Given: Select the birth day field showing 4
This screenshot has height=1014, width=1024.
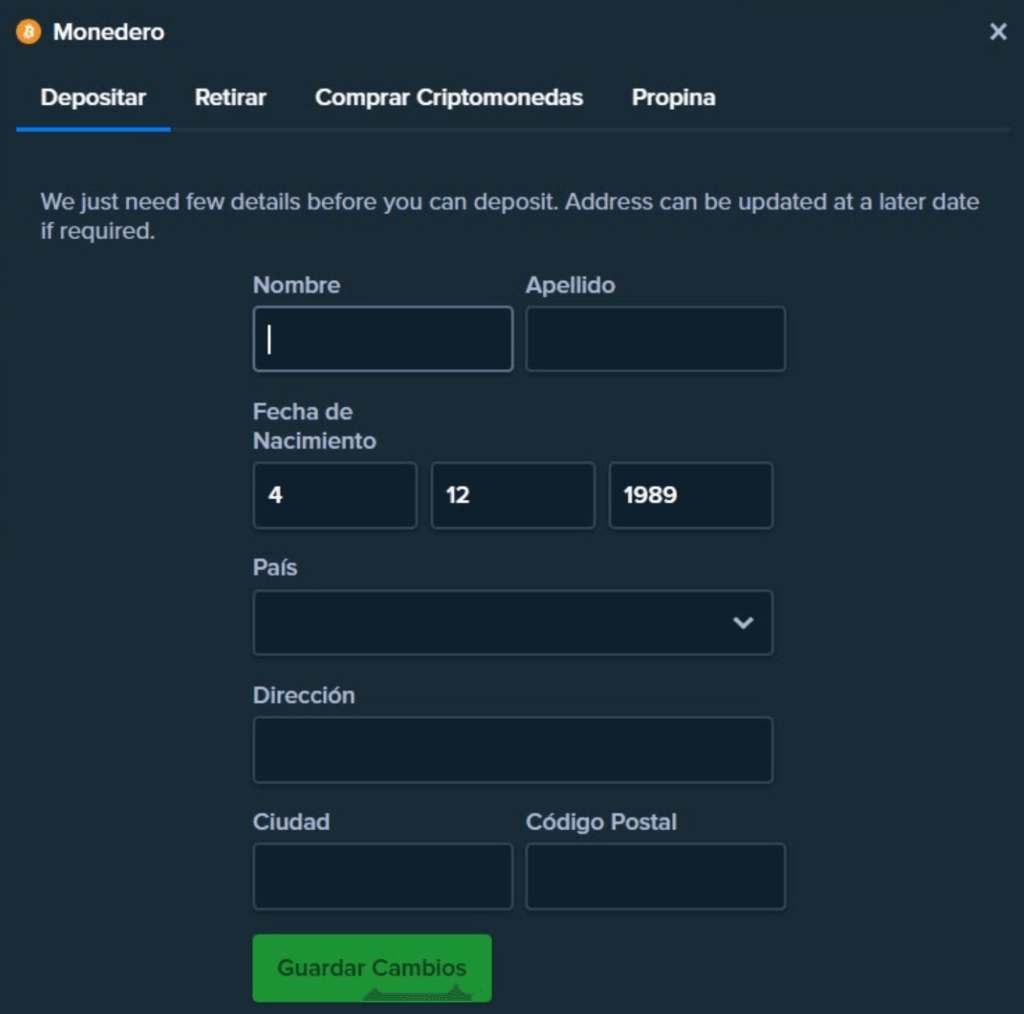Looking at the screenshot, I should coord(335,495).
